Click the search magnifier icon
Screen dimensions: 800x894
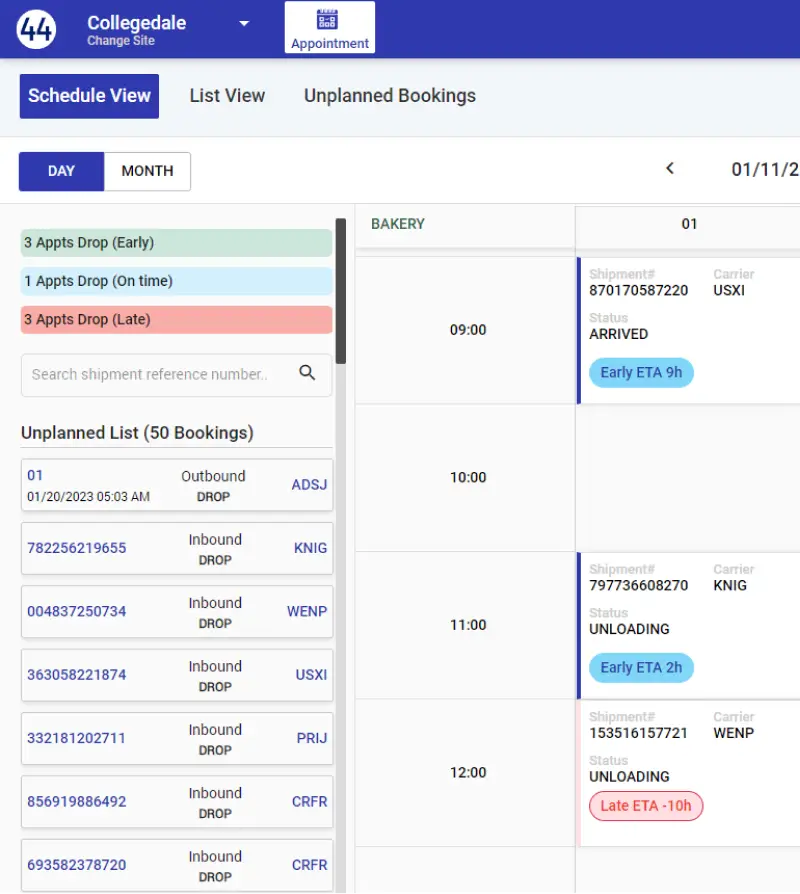(307, 373)
